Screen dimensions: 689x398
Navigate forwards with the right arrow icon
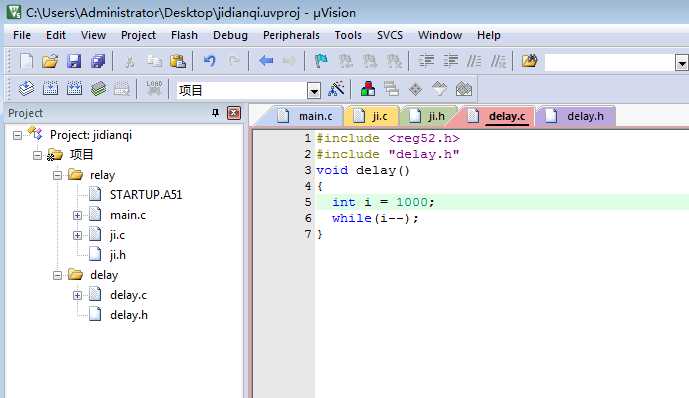coord(289,61)
